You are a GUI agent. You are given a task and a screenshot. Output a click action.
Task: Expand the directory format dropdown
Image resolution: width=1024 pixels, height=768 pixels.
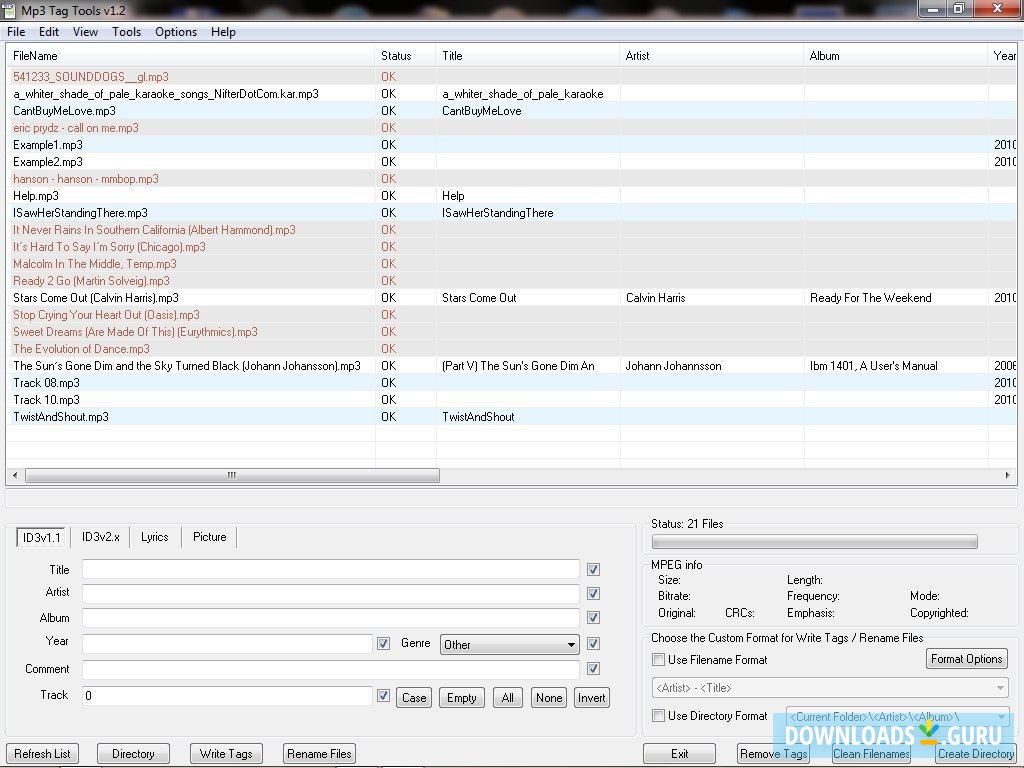click(1000, 717)
